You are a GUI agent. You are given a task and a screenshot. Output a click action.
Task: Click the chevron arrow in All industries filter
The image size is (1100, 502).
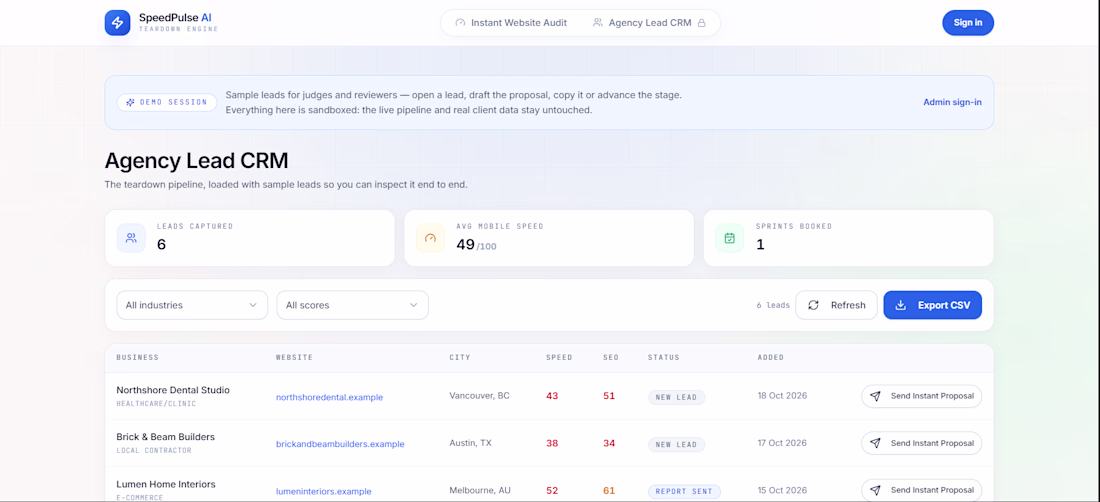click(253, 305)
